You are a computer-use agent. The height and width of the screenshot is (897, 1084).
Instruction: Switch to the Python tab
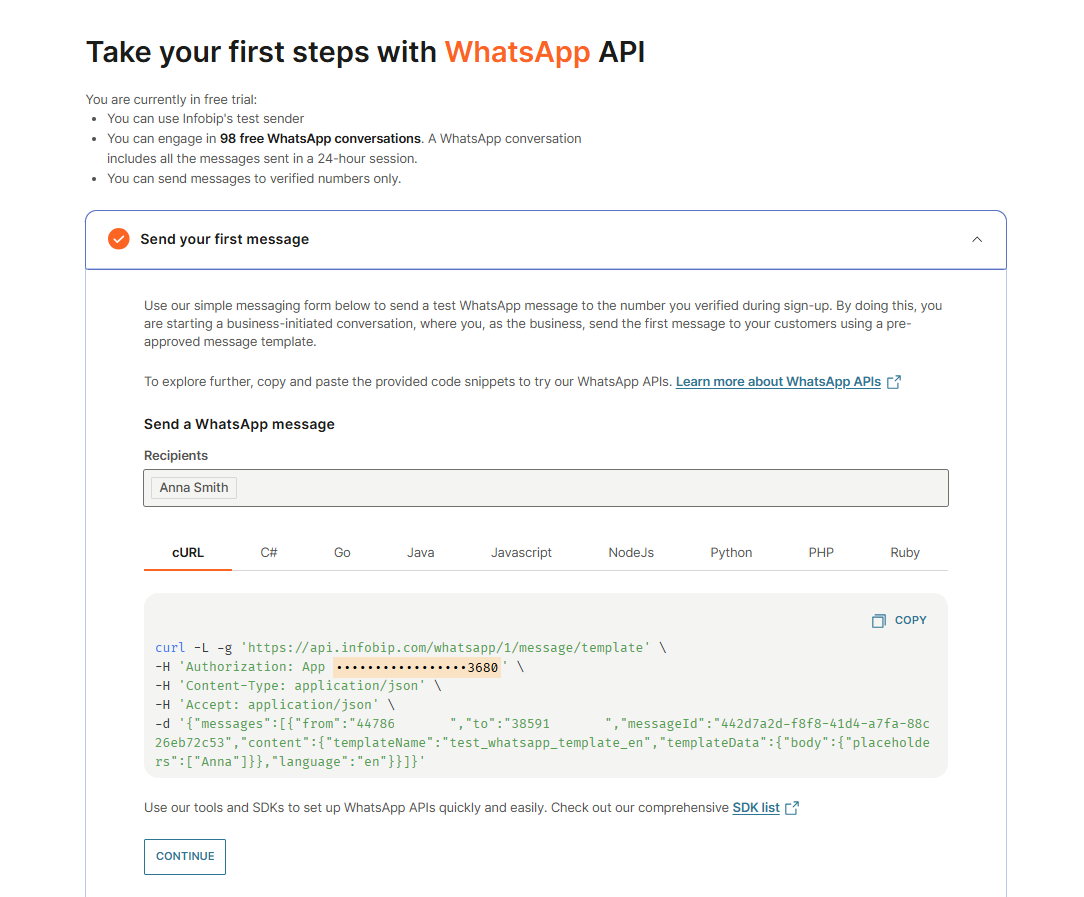[731, 553]
